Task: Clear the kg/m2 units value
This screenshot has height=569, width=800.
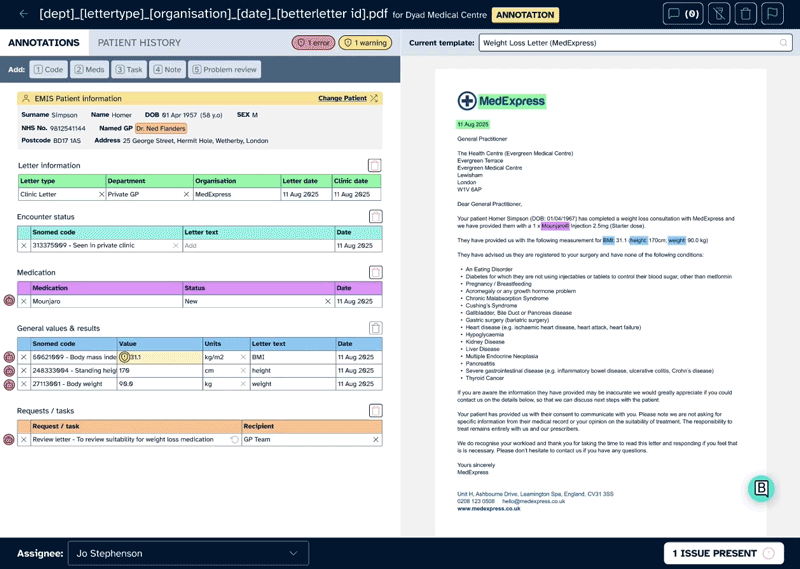Action: (243, 357)
